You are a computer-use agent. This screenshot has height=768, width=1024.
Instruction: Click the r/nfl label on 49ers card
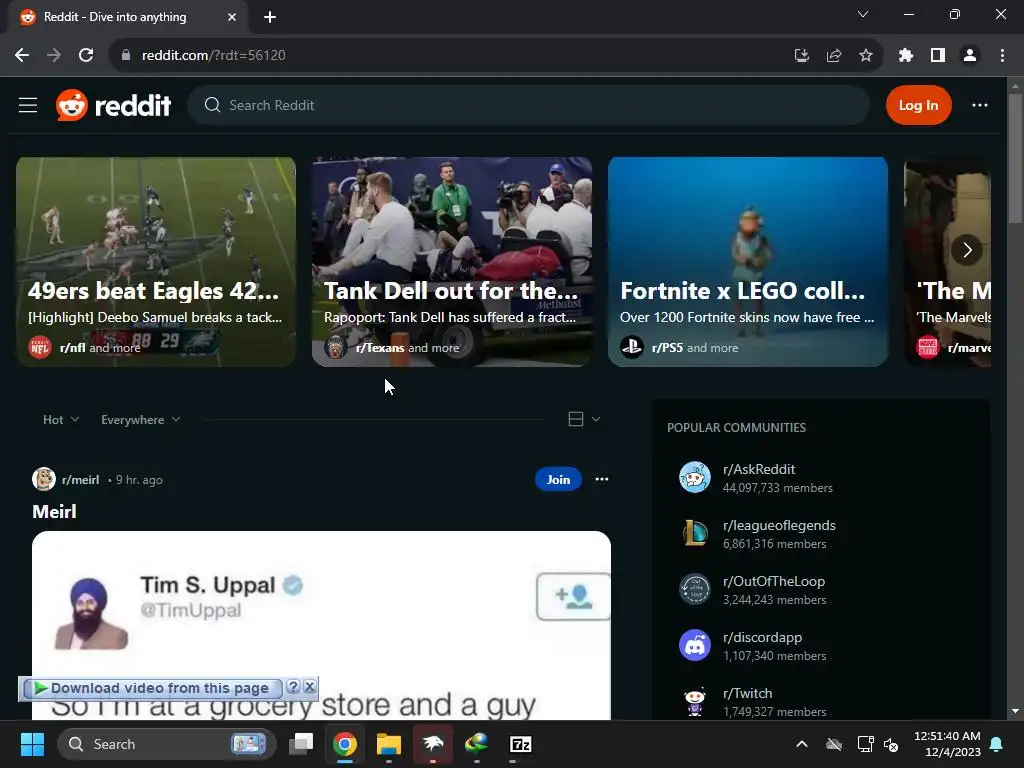(x=72, y=348)
